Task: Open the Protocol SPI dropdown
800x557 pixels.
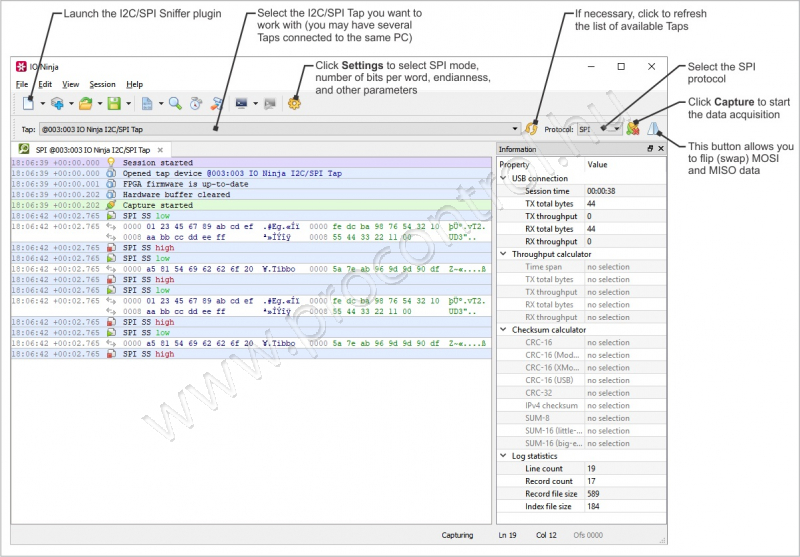Action: tap(616, 129)
